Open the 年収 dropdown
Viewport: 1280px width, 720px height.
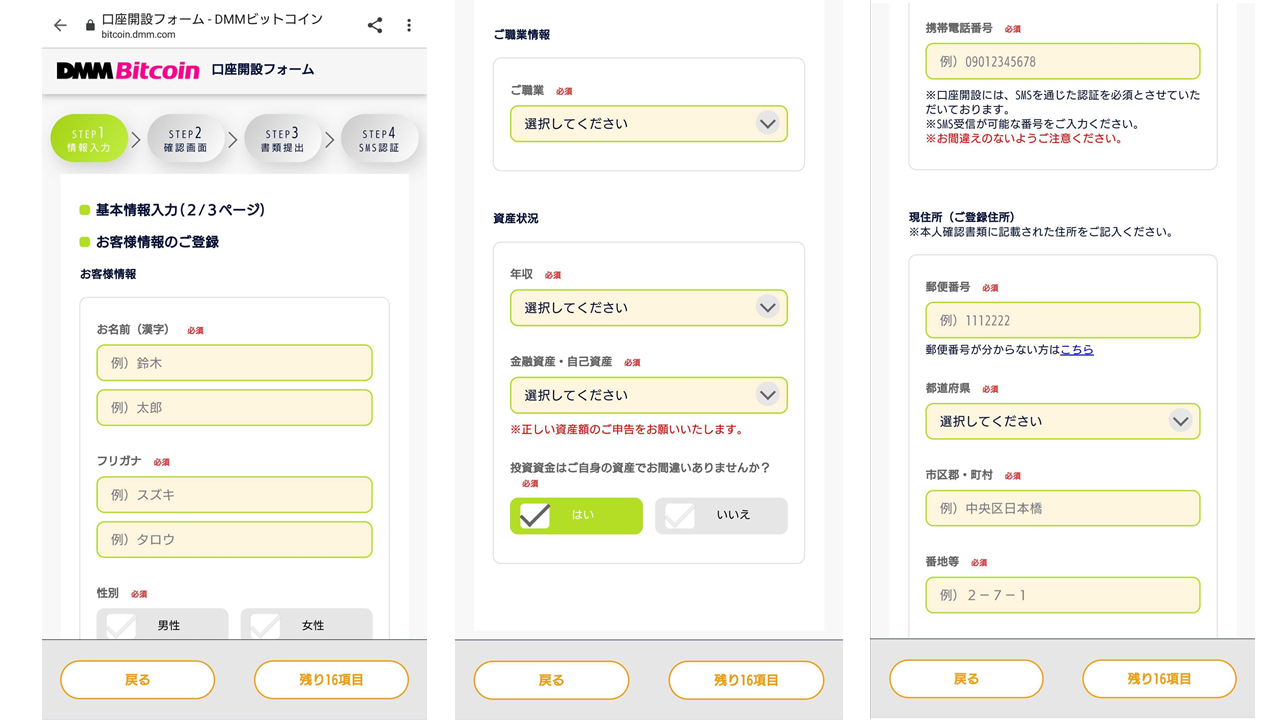pos(648,308)
